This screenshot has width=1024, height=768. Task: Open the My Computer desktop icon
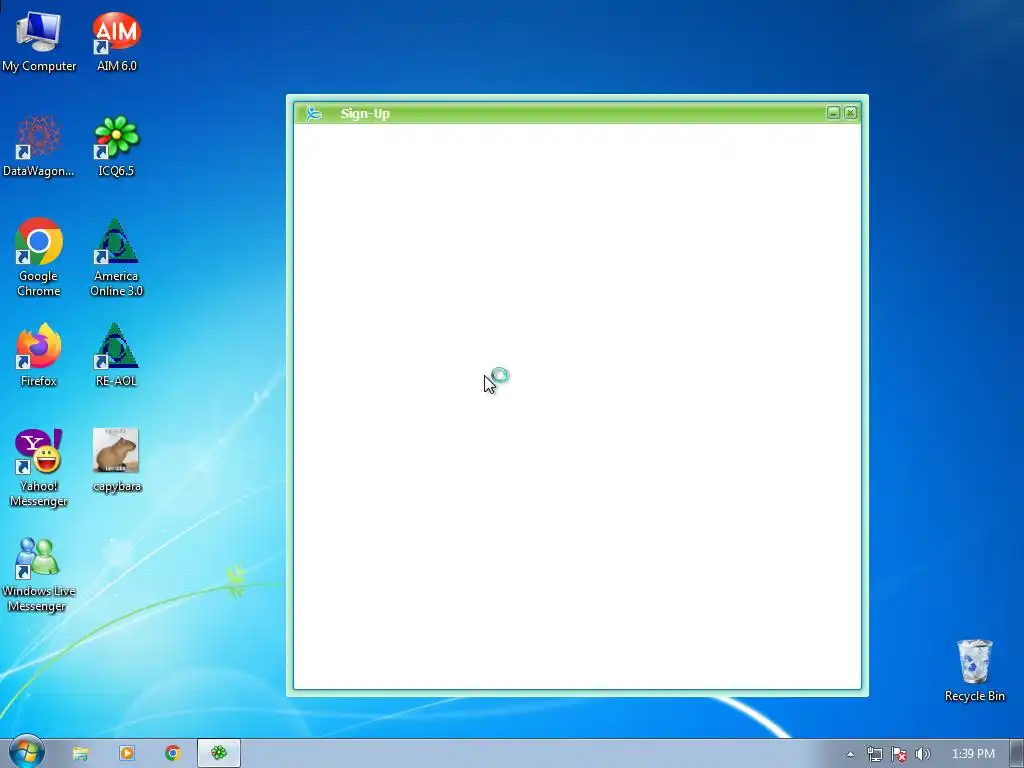pyautogui.click(x=39, y=40)
